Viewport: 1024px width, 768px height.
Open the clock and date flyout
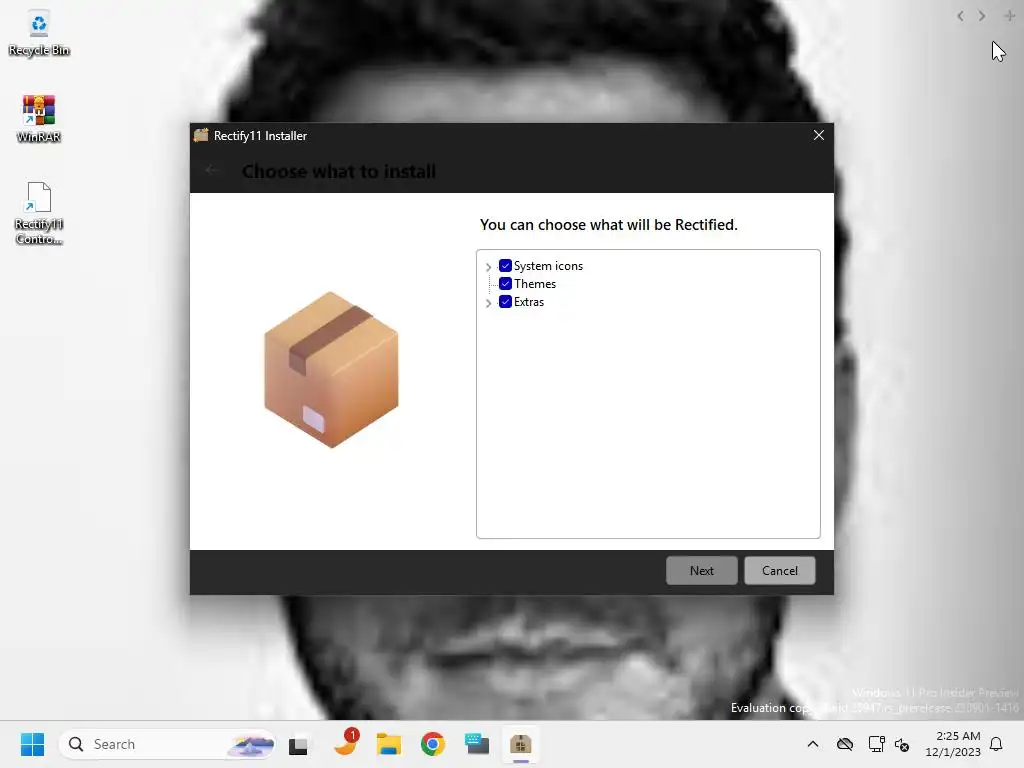pos(953,744)
